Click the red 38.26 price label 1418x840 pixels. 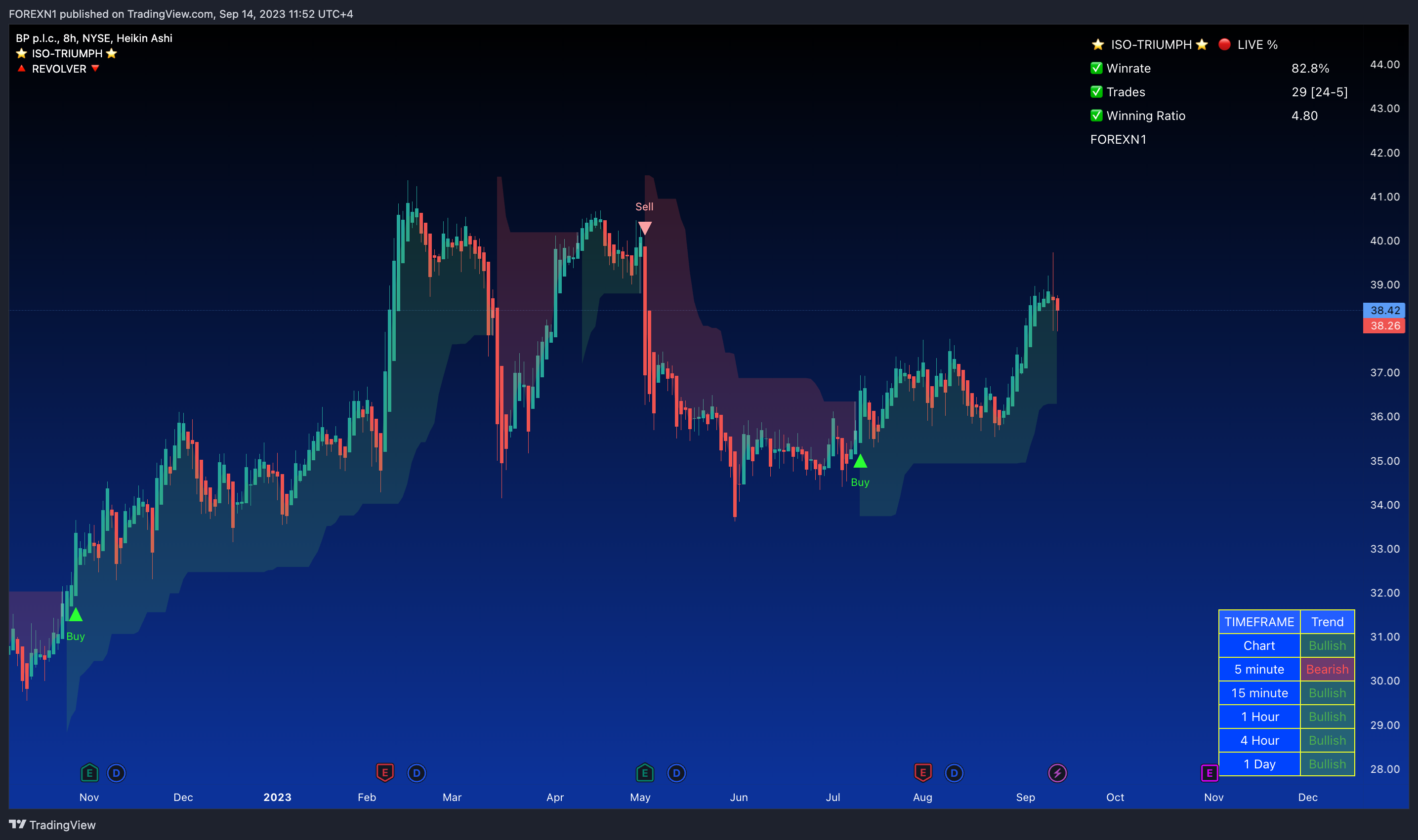tap(1383, 325)
